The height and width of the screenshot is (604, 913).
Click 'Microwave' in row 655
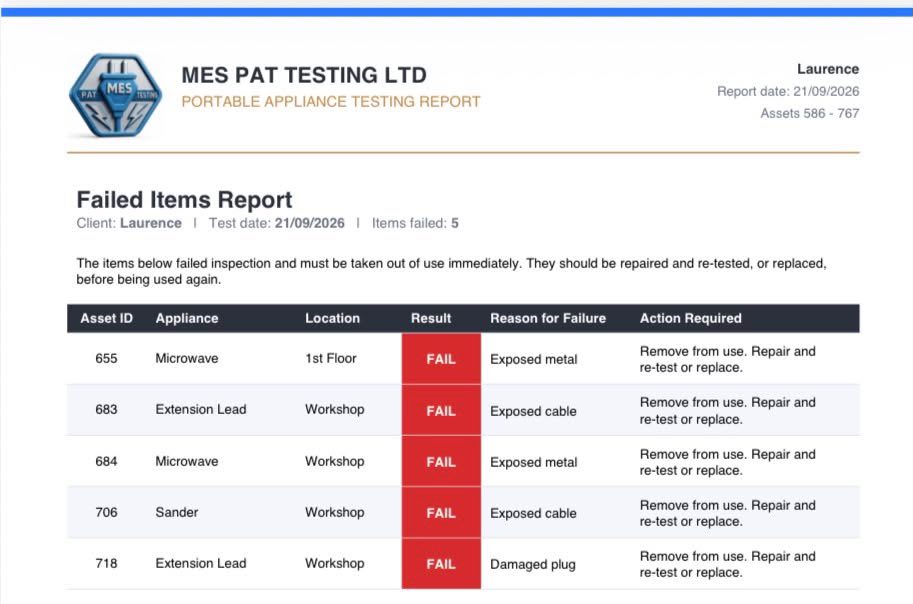tap(187, 358)
